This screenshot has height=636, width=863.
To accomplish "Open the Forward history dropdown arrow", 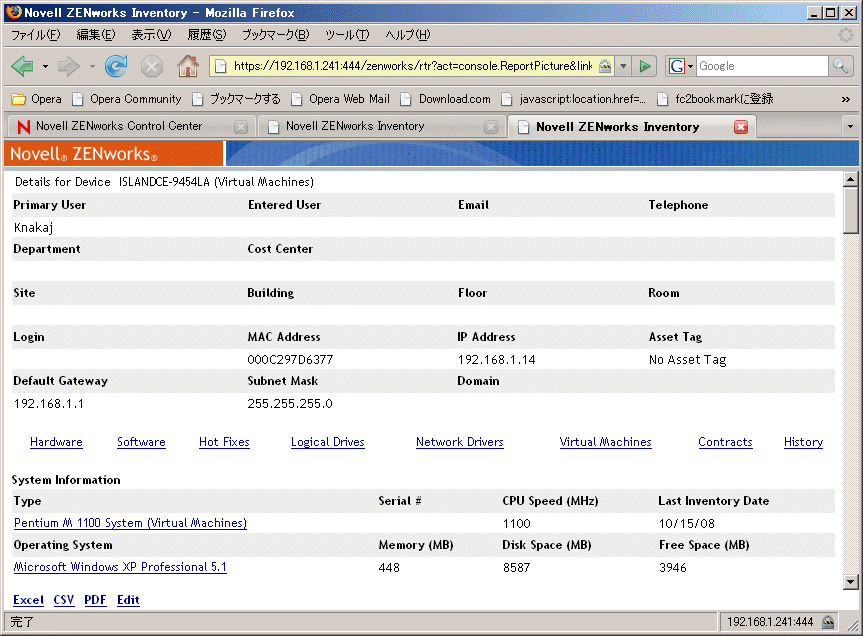I will coord(92,67).
